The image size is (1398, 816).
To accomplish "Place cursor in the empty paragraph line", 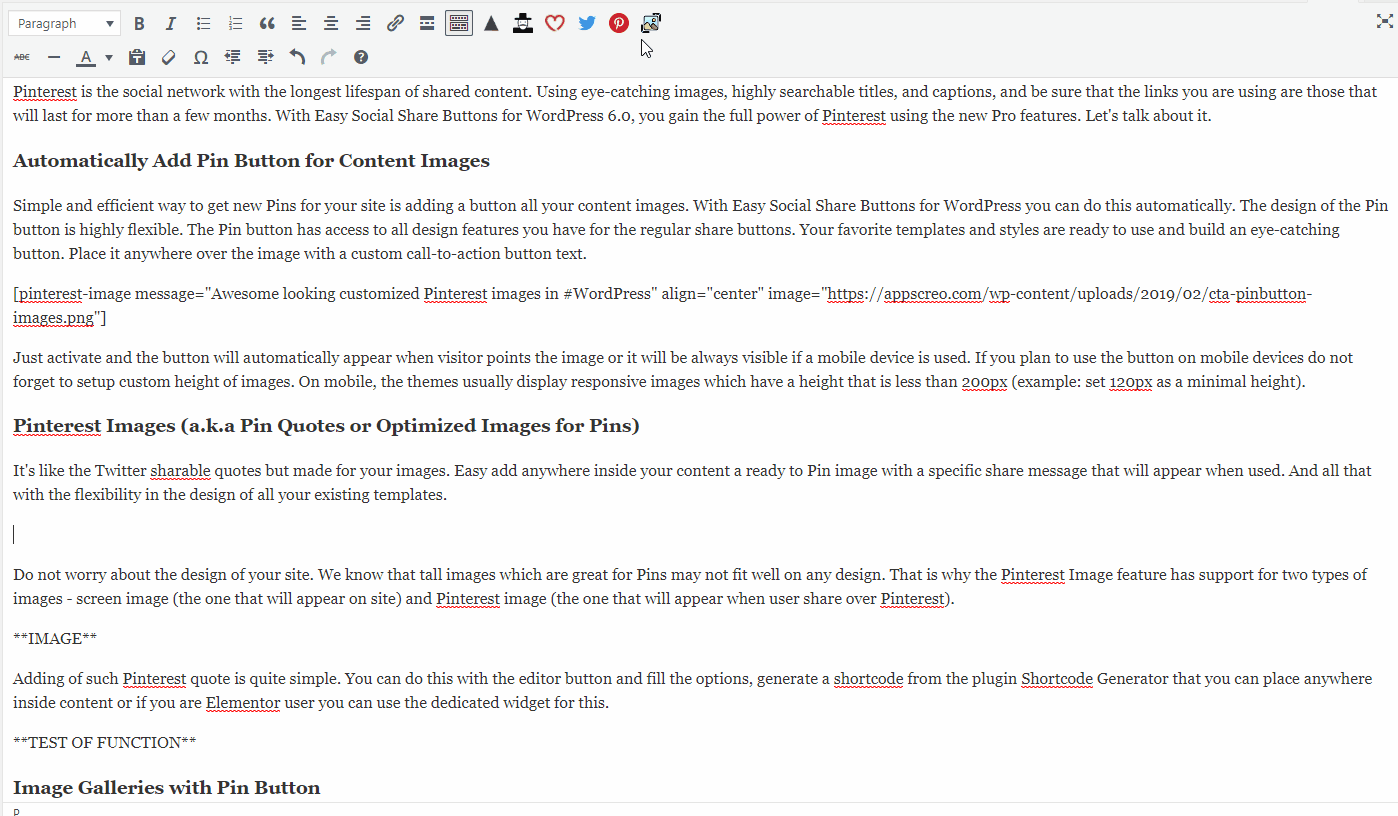I will [400, 535].
